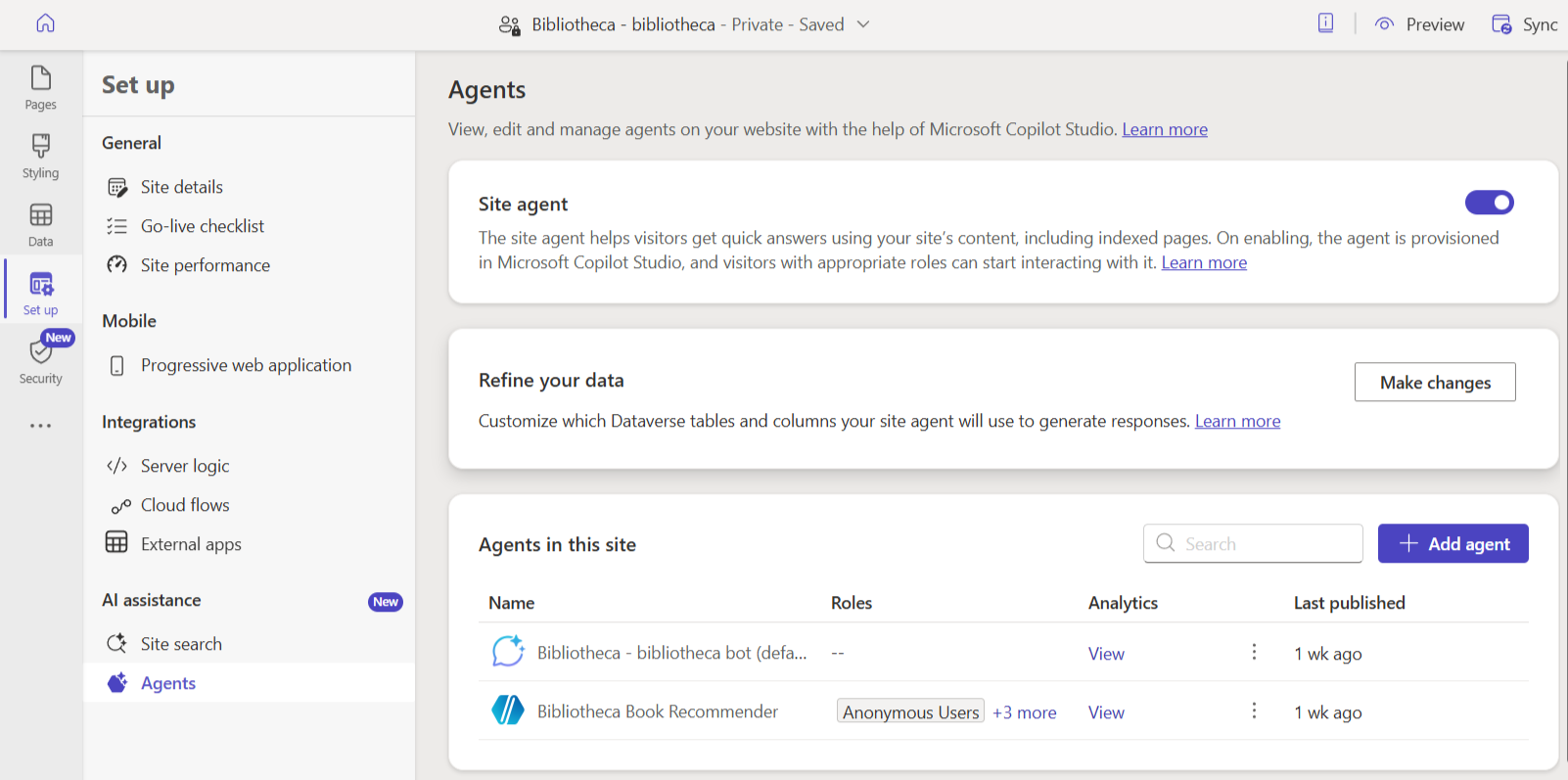Screen dimensions: 1568x780
Task: Open Cloud flows under Integrations
Action: click(x=185, y=505)
